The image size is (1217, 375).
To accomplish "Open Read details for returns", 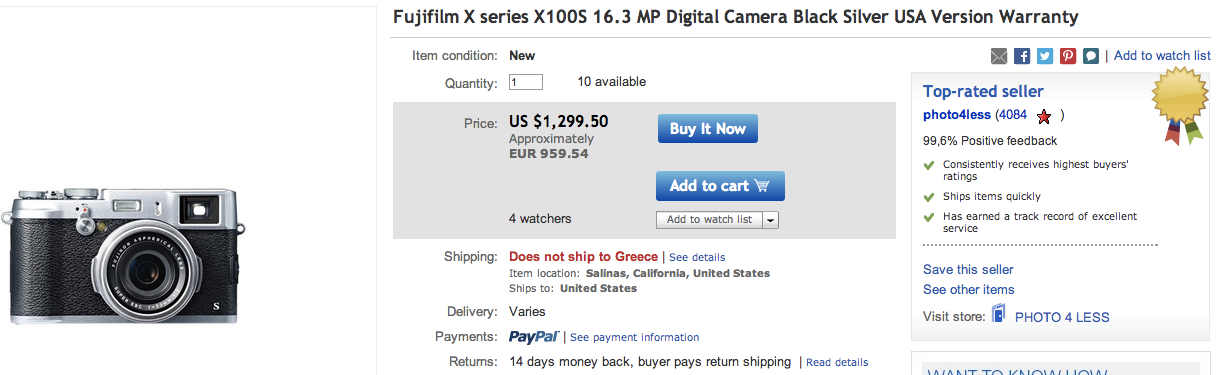I will click(837, 363).
